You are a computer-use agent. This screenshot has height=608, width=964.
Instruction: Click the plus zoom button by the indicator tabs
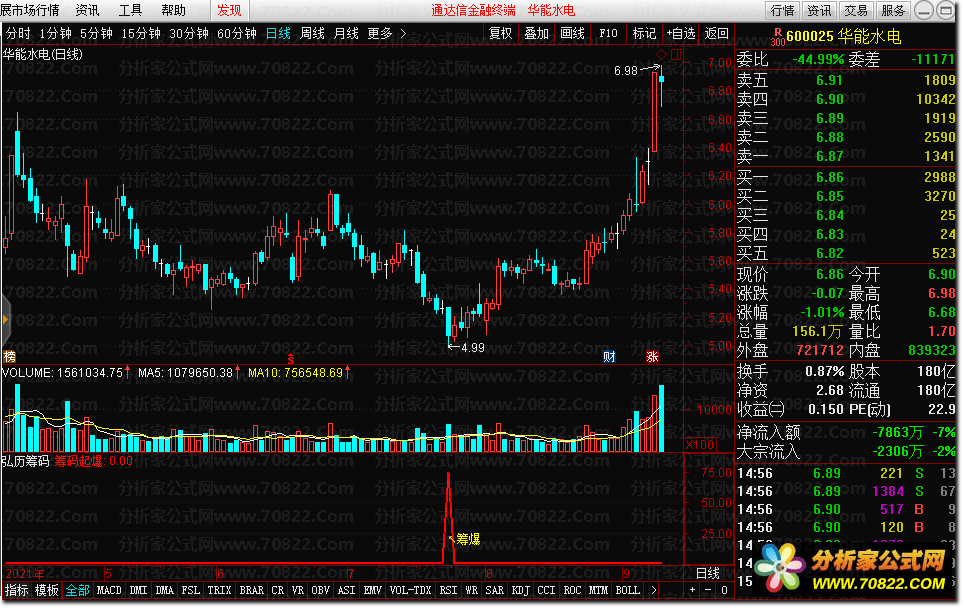click(x=693, y=590)
